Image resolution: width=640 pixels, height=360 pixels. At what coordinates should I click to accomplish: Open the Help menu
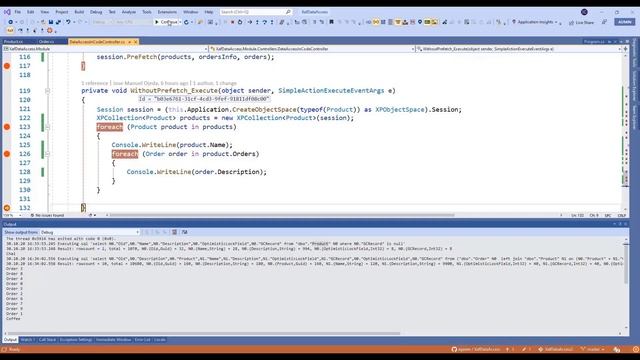pyautogui.click(x=209, y=12)
